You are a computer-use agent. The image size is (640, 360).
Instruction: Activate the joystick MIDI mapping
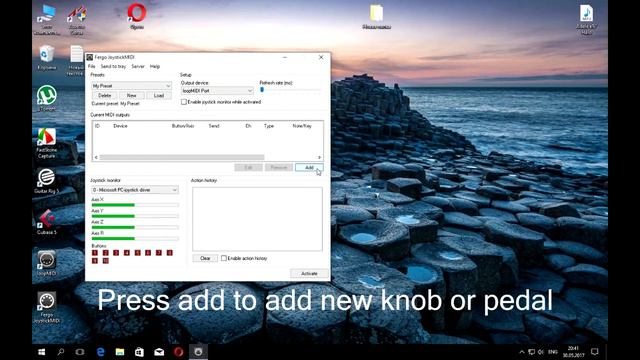[x=309, y=273]
